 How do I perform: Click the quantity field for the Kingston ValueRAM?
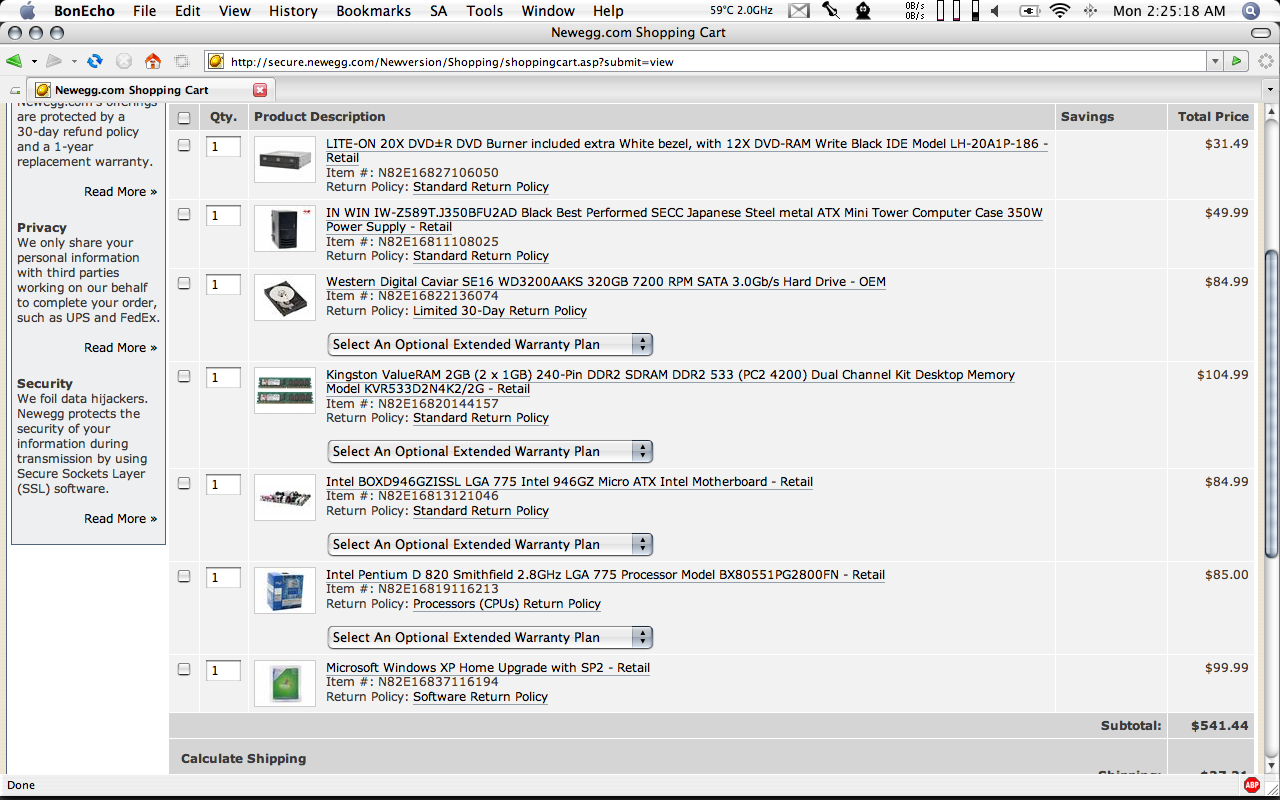(223, 378)
